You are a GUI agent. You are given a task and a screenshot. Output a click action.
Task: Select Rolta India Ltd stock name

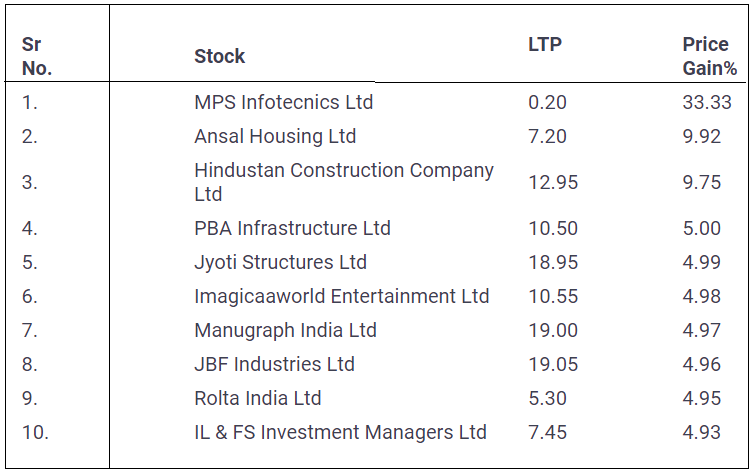[258, 398]
